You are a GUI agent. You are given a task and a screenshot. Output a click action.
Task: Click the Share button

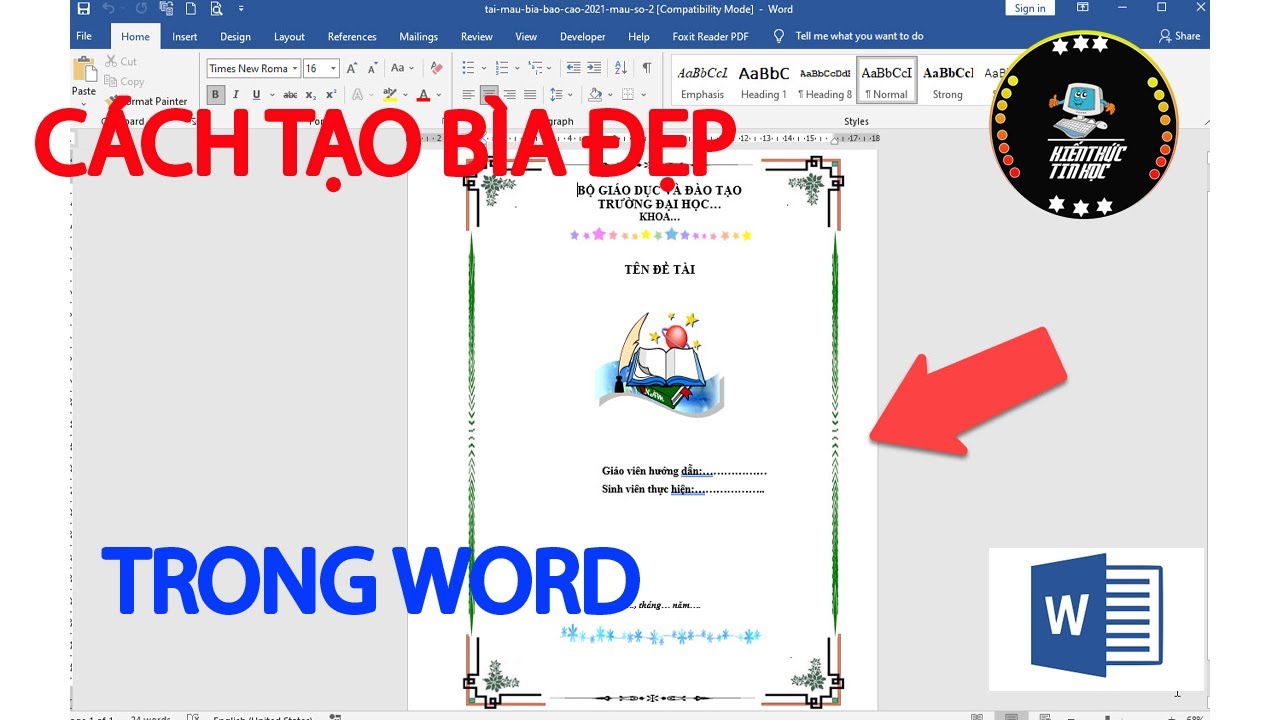click(x=1179, y=36)
